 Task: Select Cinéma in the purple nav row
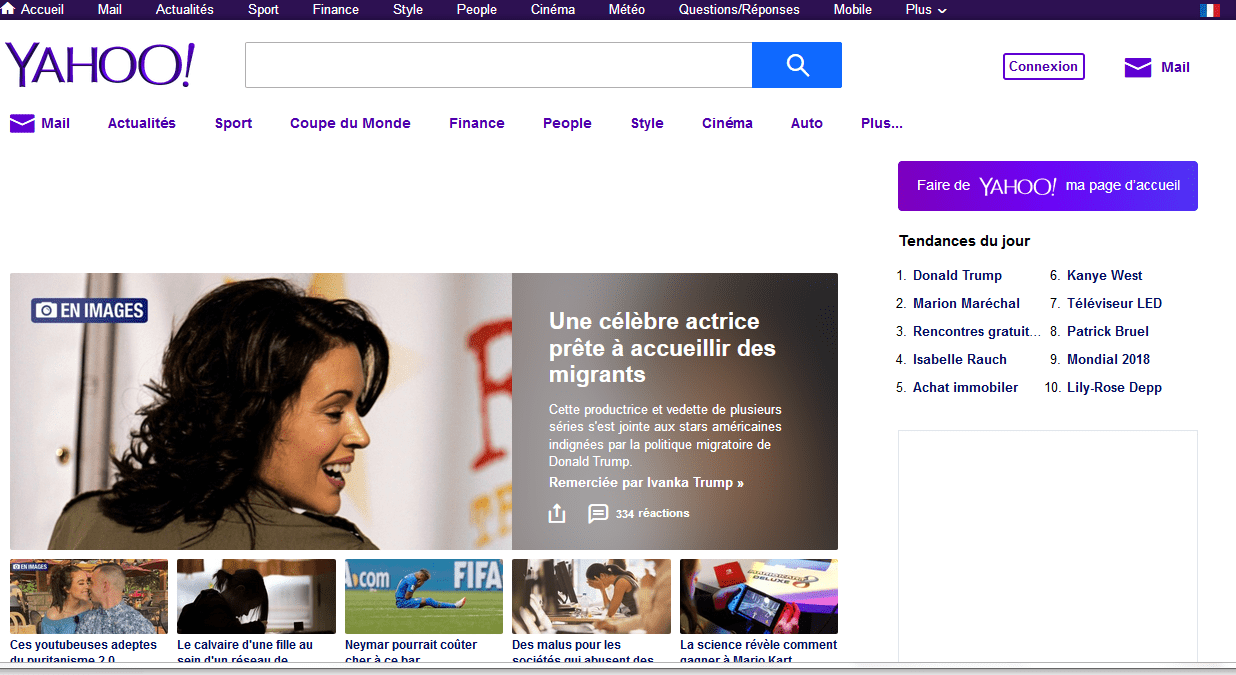727,123
